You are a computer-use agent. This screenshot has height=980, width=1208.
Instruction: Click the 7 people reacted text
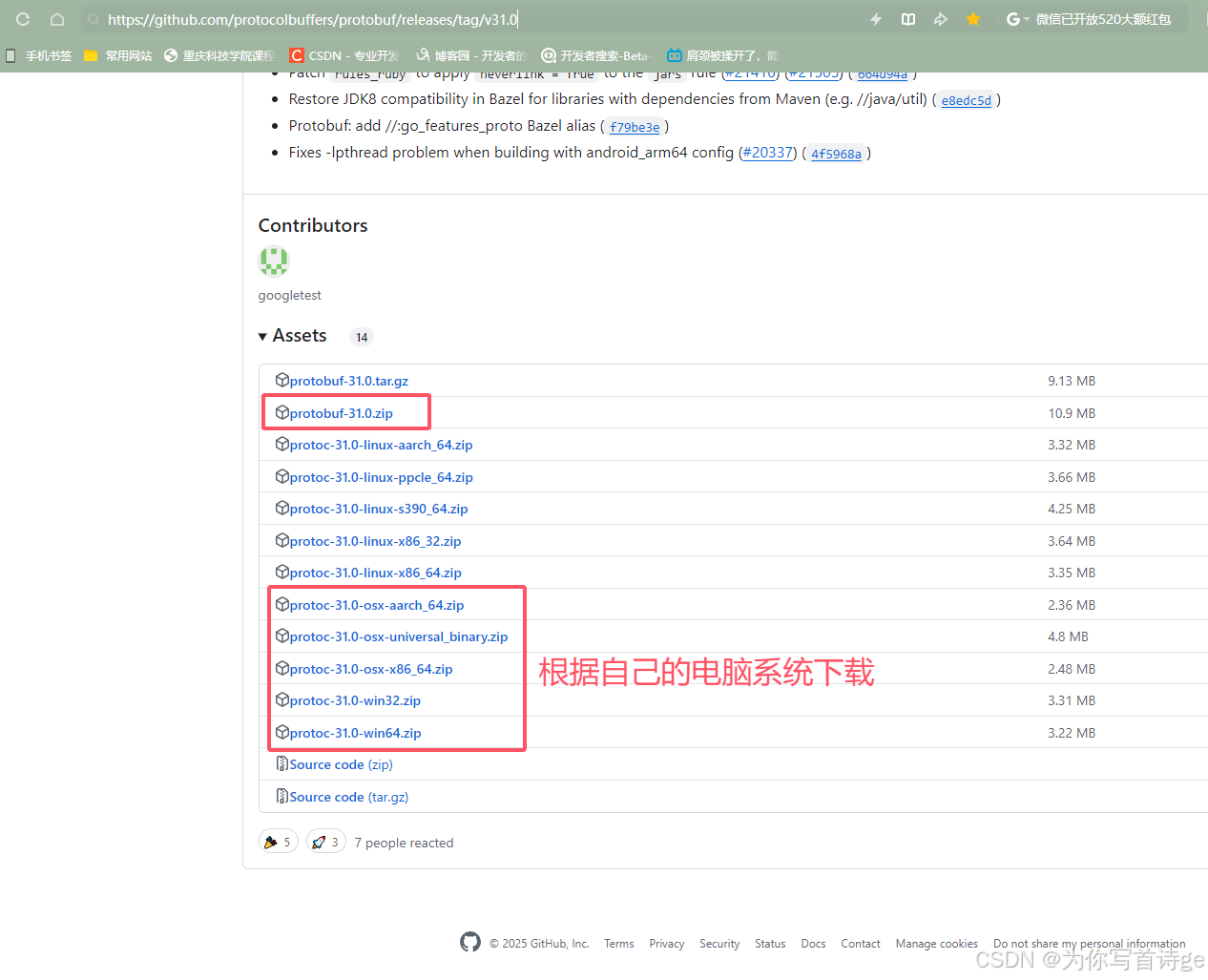pos(404,843)
